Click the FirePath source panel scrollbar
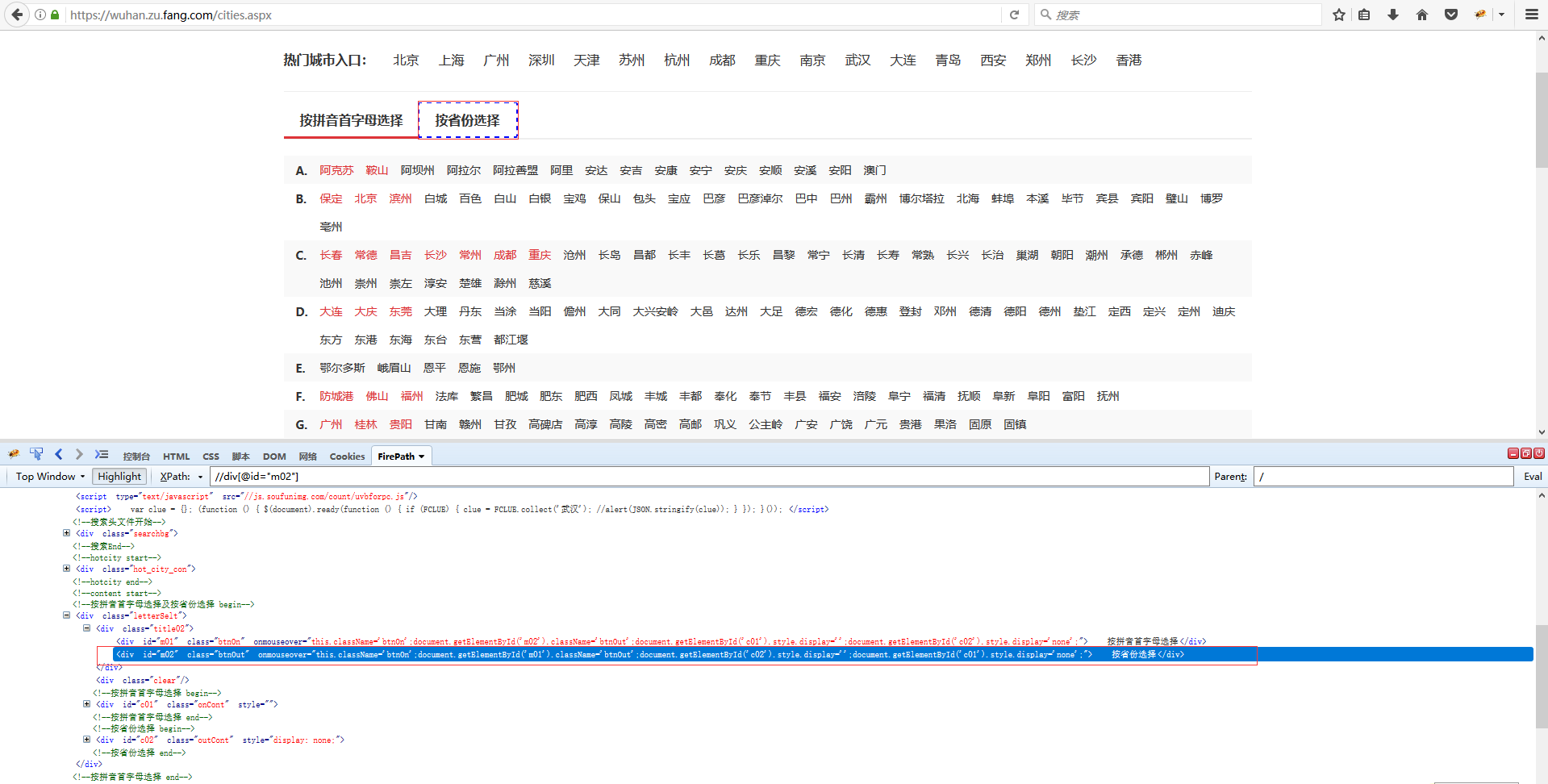Viewport: 1548px width, 784px height. 1542,678
